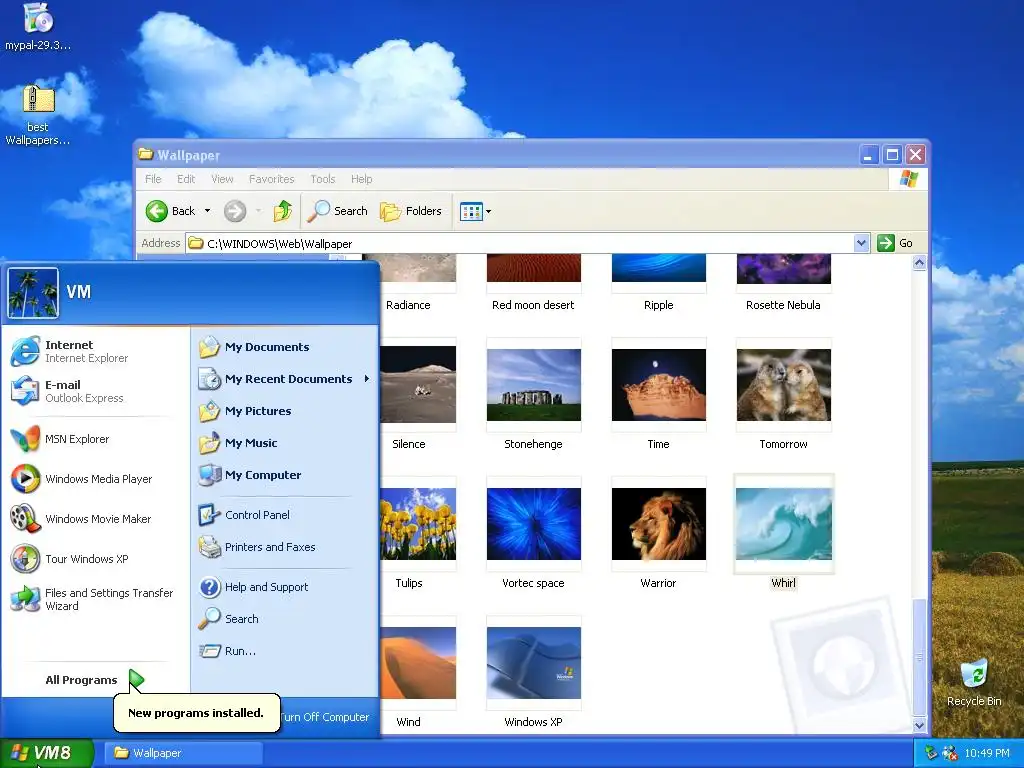Click the Ripple file name
This screenshot has height=768, width=1024.
tap(658, 305)
